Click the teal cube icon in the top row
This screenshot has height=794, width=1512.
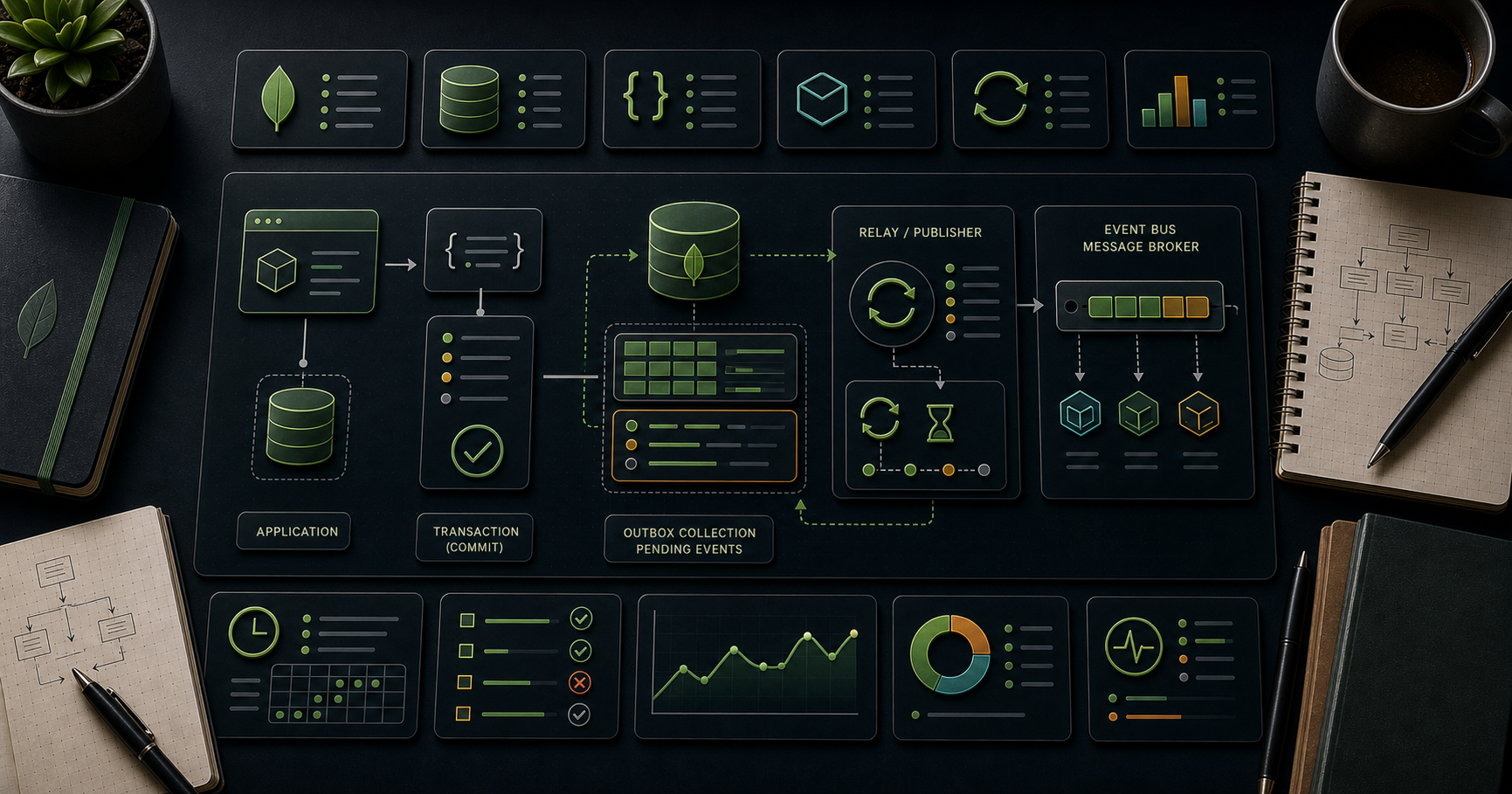tap(822, 99)
